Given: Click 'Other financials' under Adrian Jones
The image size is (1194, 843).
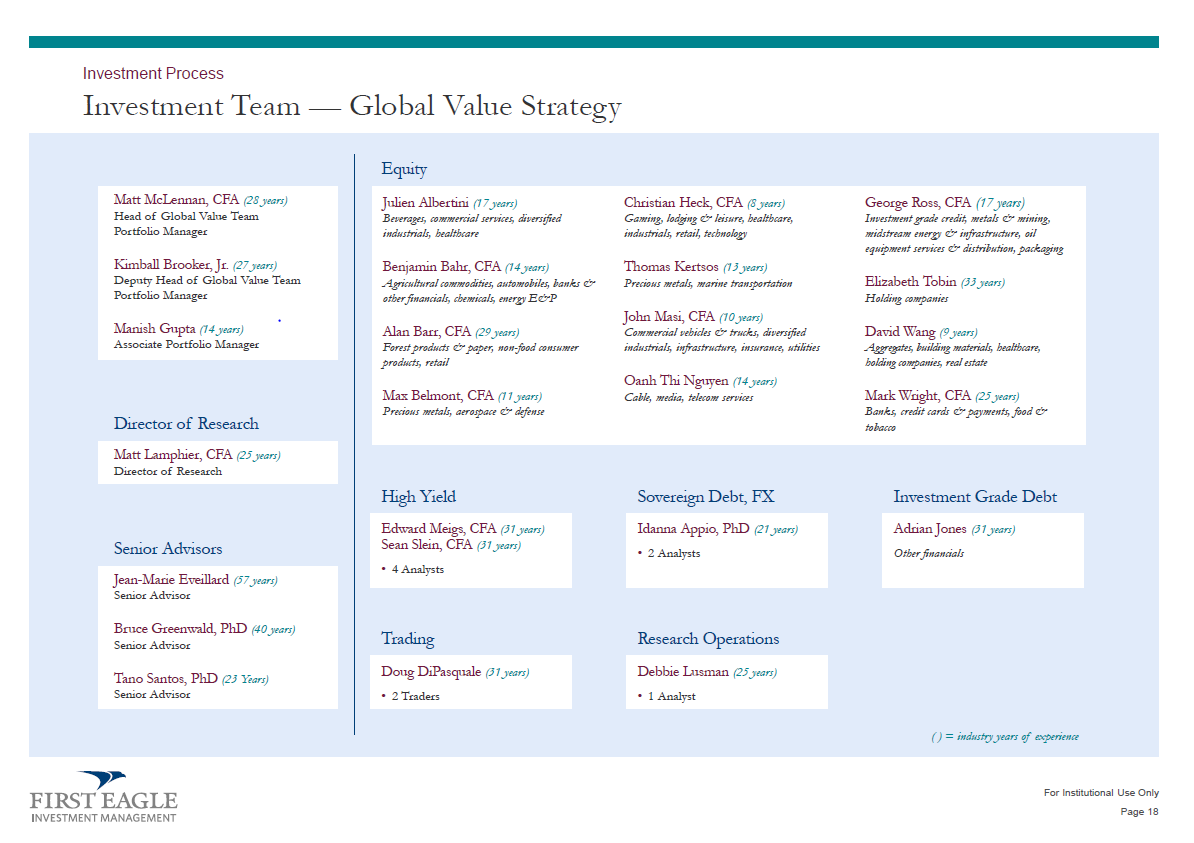Looking at the screenshot, I should click(x=929, y=554).
